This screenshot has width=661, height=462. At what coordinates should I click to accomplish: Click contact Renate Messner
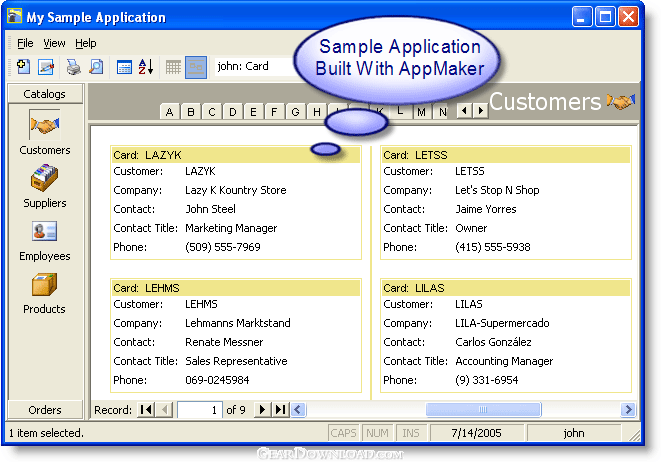(x=224, y=342)
